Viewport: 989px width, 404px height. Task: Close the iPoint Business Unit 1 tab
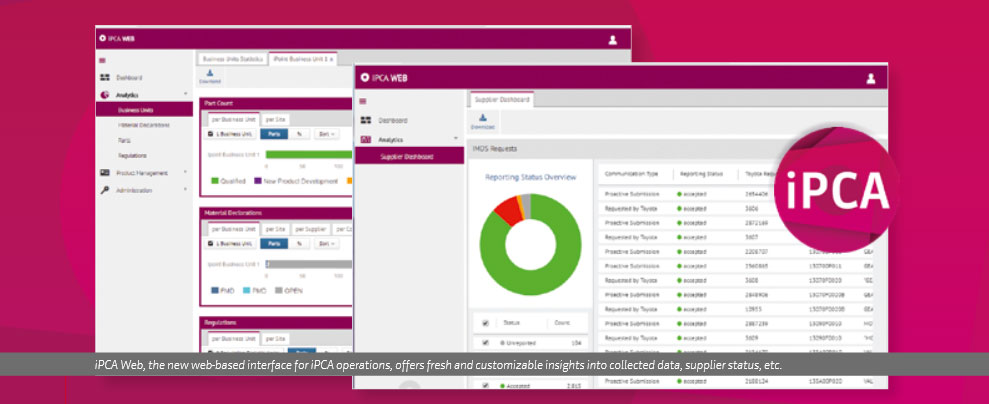pos(332,59)
